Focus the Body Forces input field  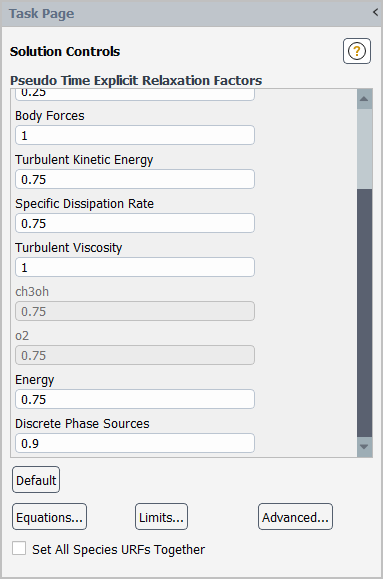(x=135, y=135)
